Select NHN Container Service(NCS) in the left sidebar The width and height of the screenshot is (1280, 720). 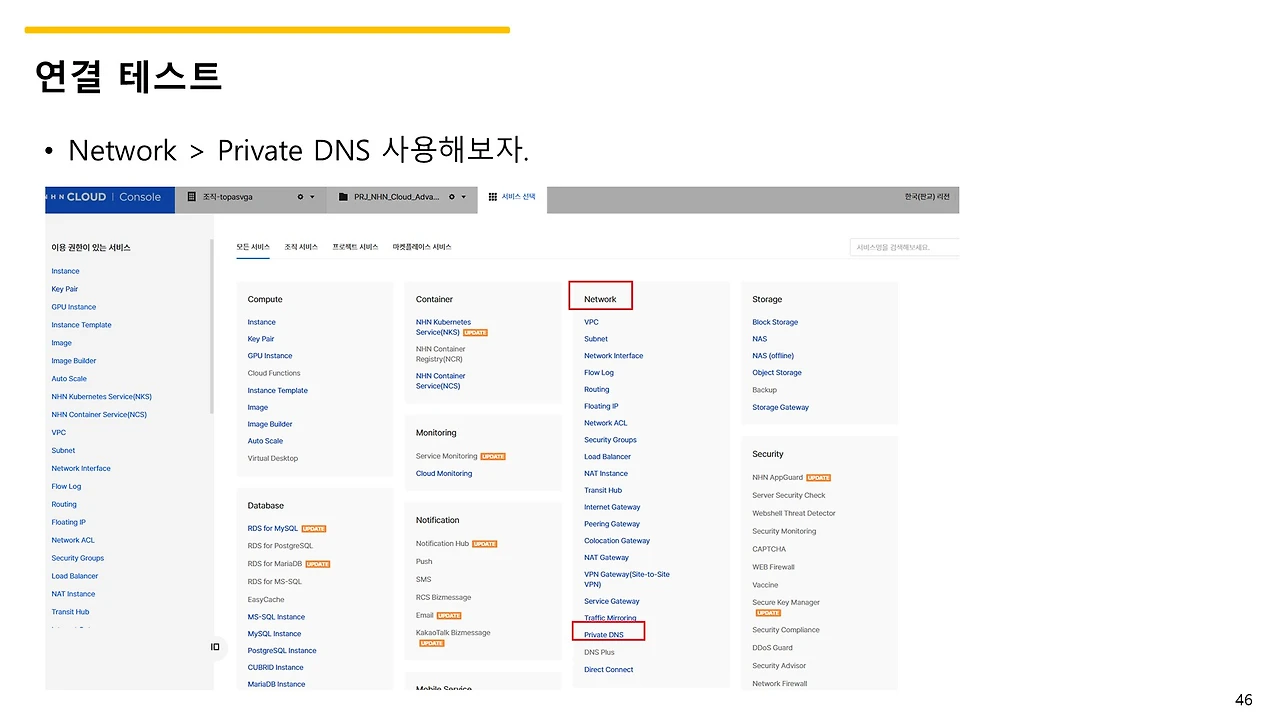coord(99,415)
